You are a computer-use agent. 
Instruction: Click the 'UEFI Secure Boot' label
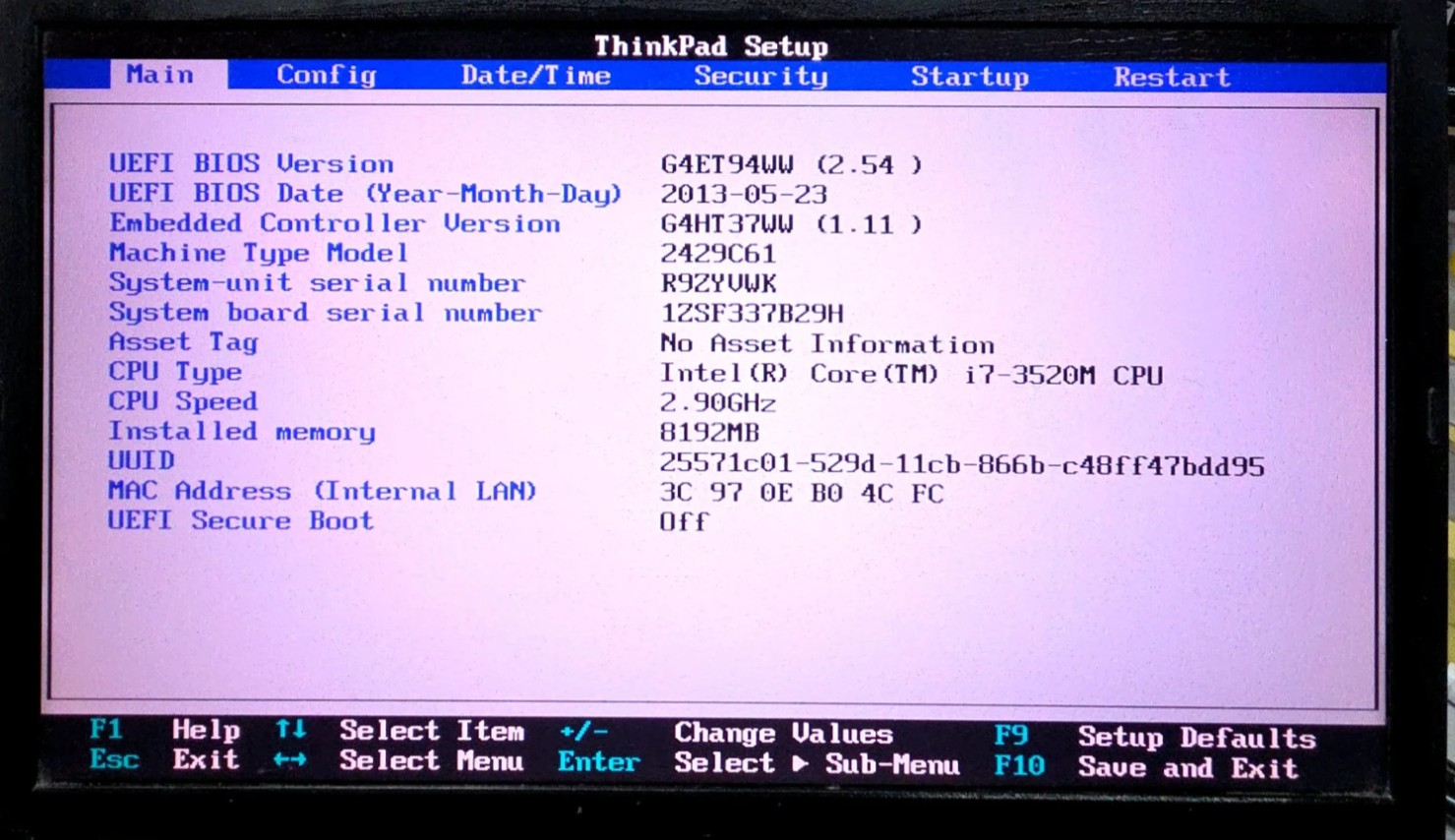pos(241,520)
